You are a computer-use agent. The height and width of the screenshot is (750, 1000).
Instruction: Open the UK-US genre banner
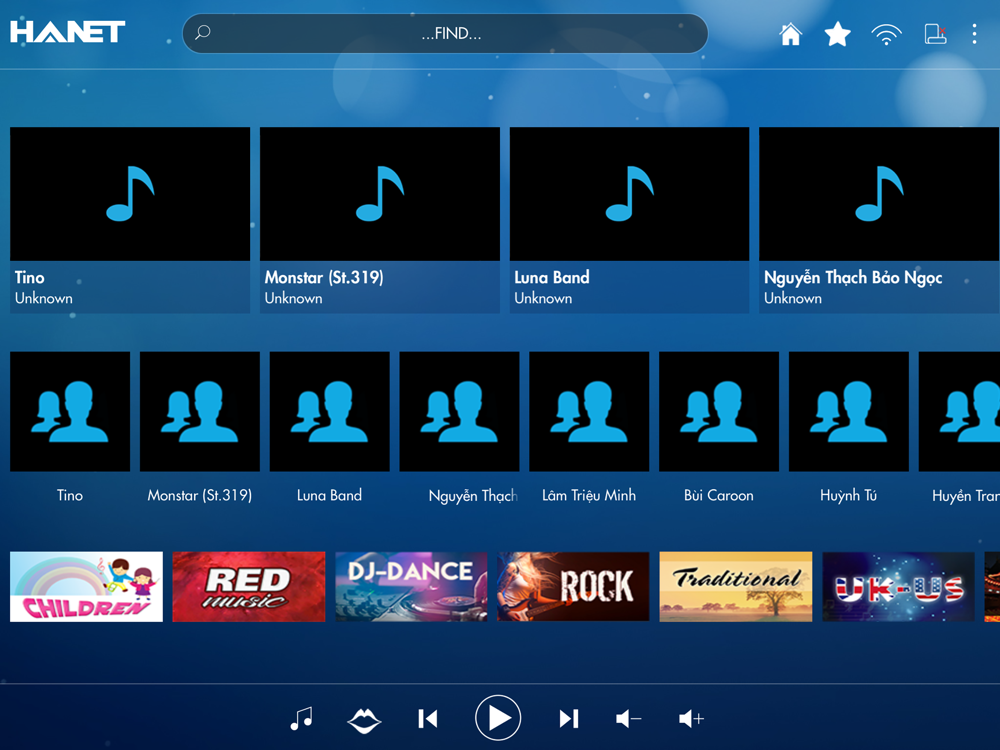pyautogui.click(x=899, y=587)
